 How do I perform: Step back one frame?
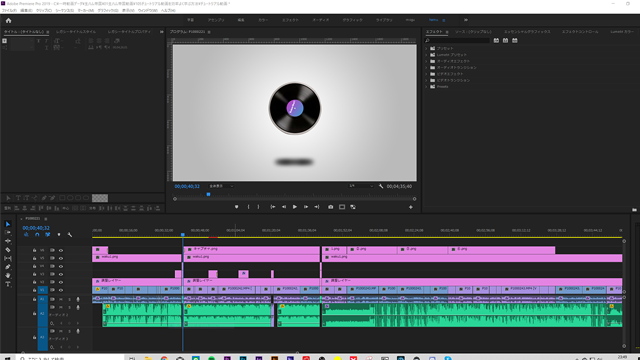(x=284, y=207)
